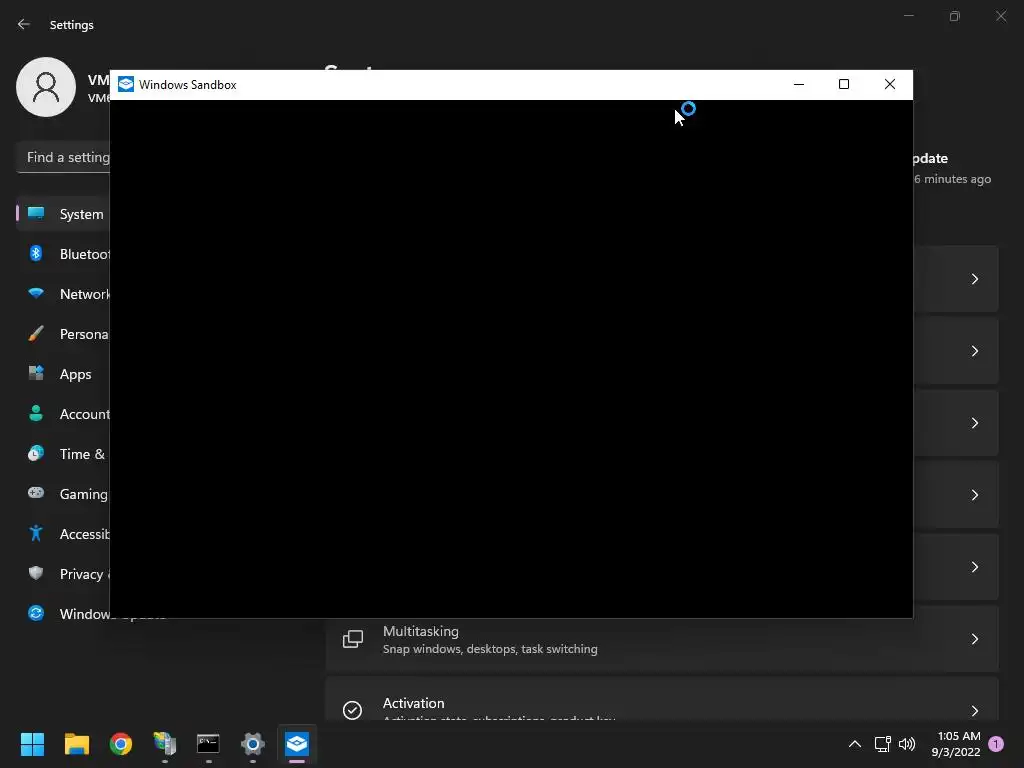Click the Apps sidebar icon
This screenshot has height=768, width=1024.
pos(36,373)
